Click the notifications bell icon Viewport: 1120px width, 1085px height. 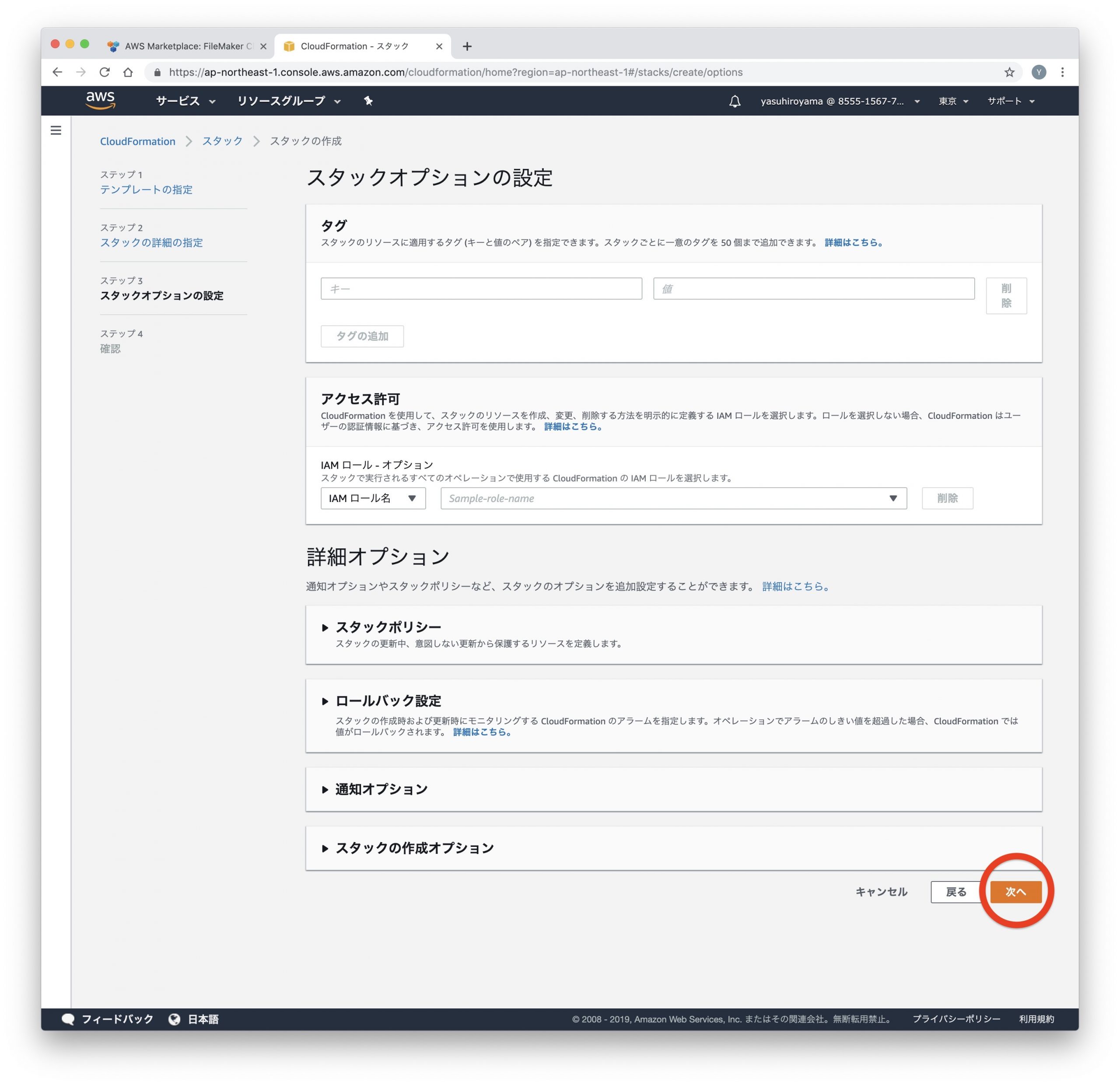[x=735, y=101]
